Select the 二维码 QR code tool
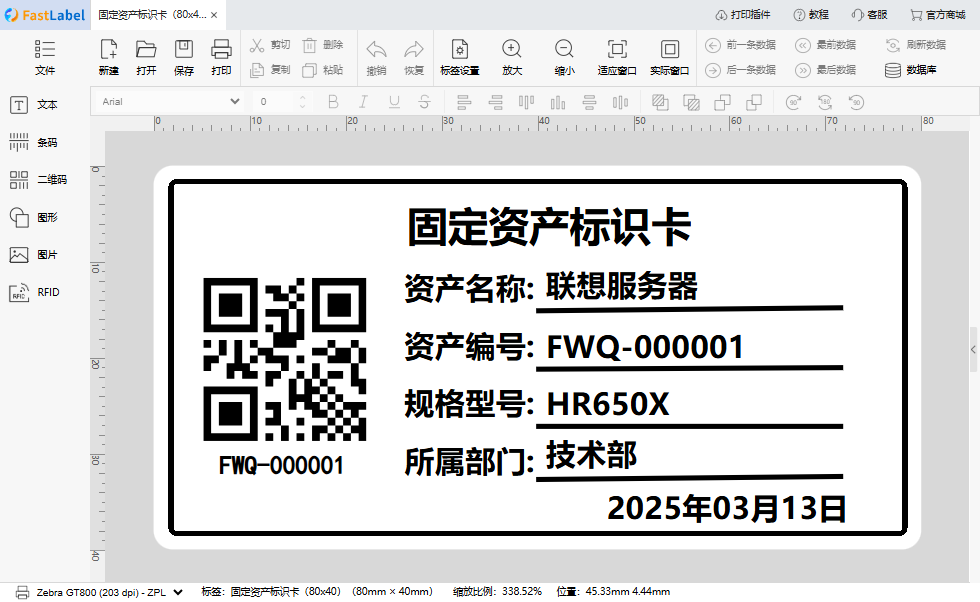 click(38, 180)
